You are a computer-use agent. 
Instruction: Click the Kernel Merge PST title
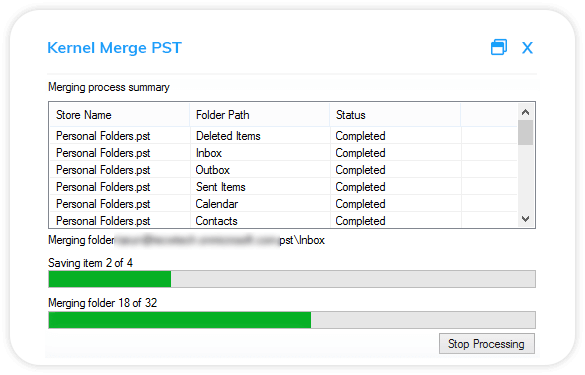115,48
